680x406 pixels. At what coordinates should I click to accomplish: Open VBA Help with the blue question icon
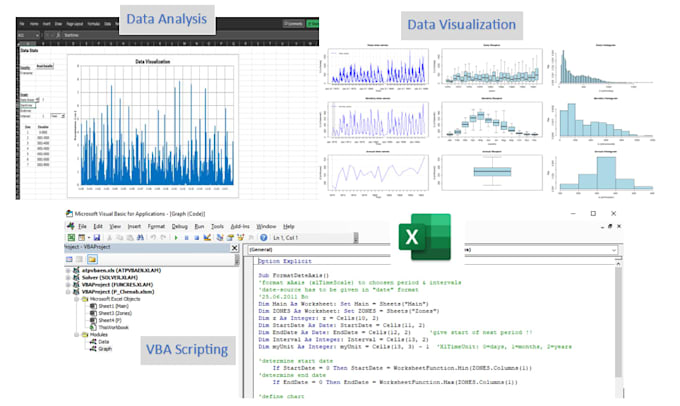pyautogui.click(x=263, y=238)
